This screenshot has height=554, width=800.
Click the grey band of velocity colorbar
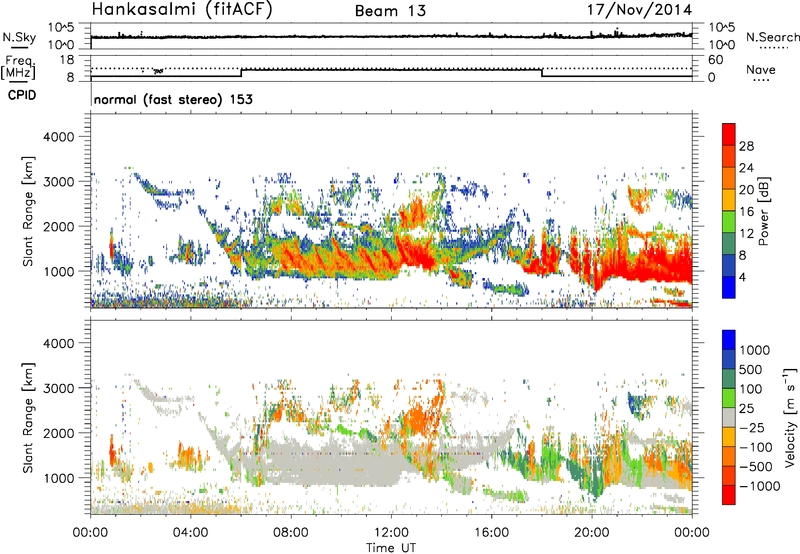pos(729,418)
